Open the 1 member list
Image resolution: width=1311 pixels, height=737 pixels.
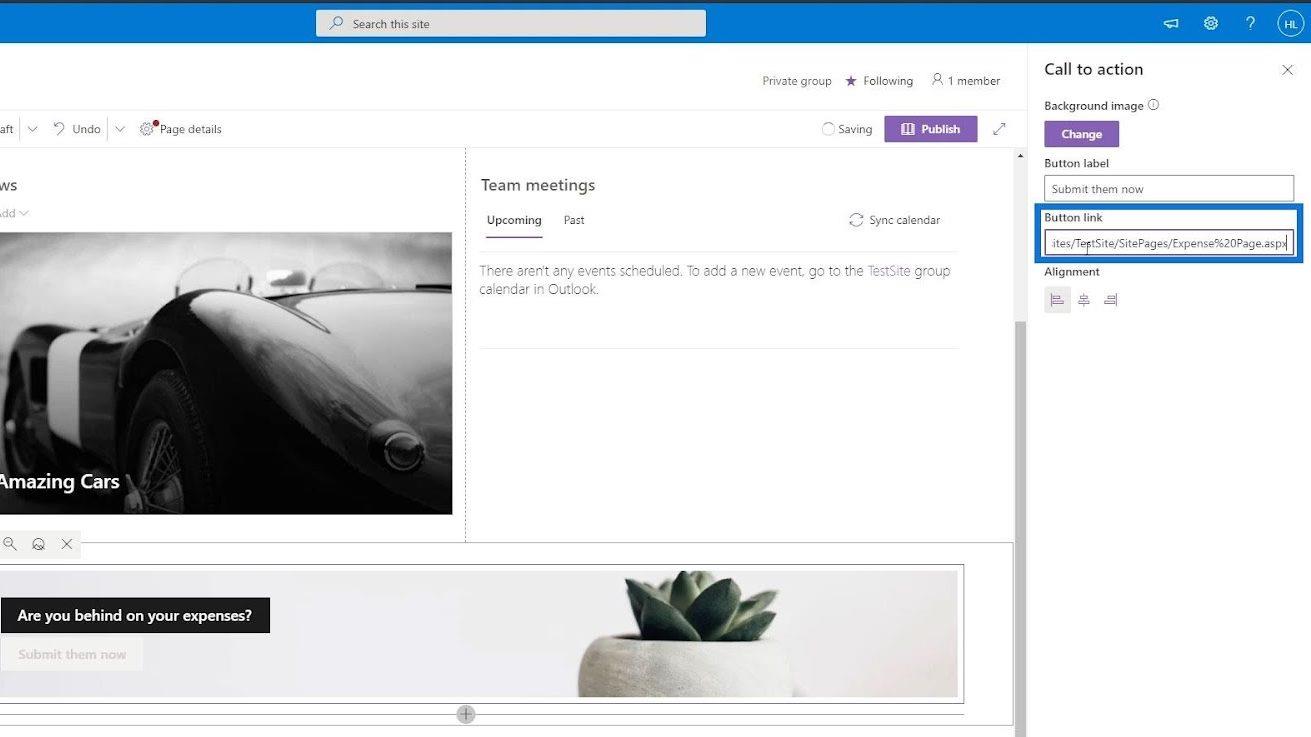click(966, 81)
